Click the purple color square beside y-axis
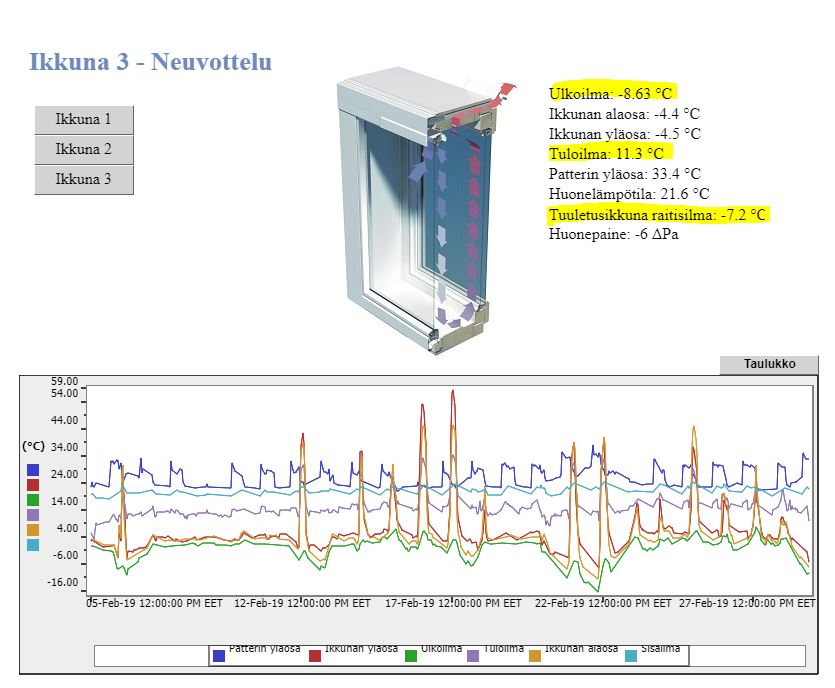The image size is (835, 688). (x=33, y=515)
